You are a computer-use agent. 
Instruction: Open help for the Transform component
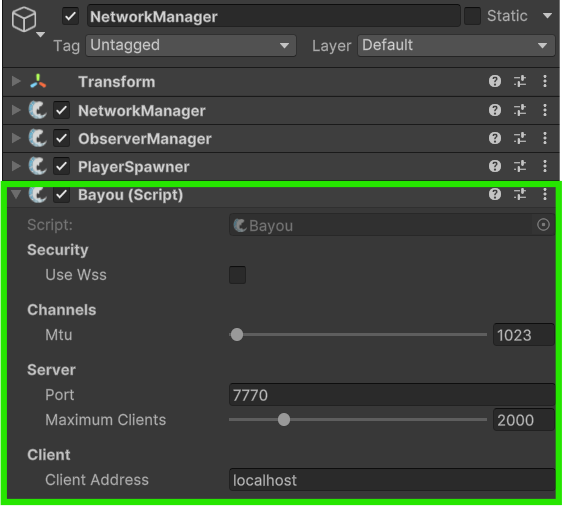(x=495, y=82)
